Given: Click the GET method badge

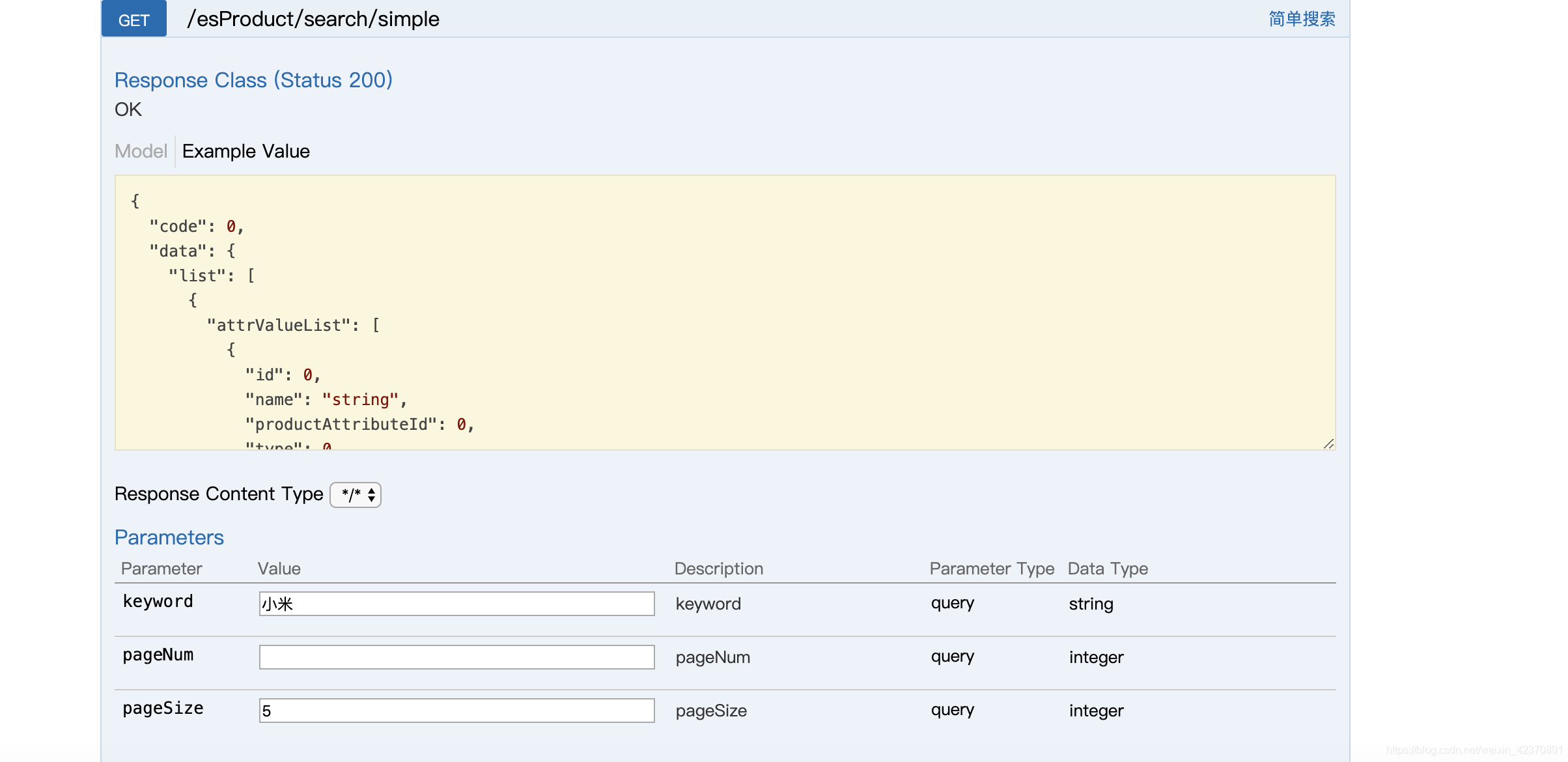Looking at the screenshot, I should (x=134, y=19).
